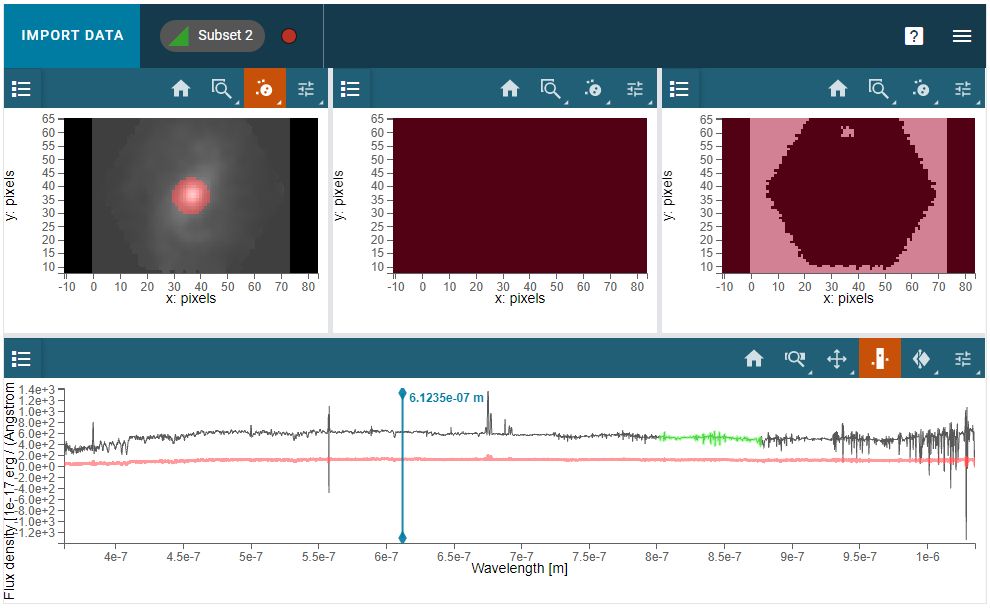The image size is (990, 609).
Task: Toggle off the active subset tool in the left viewer
Action: (264, 88)
